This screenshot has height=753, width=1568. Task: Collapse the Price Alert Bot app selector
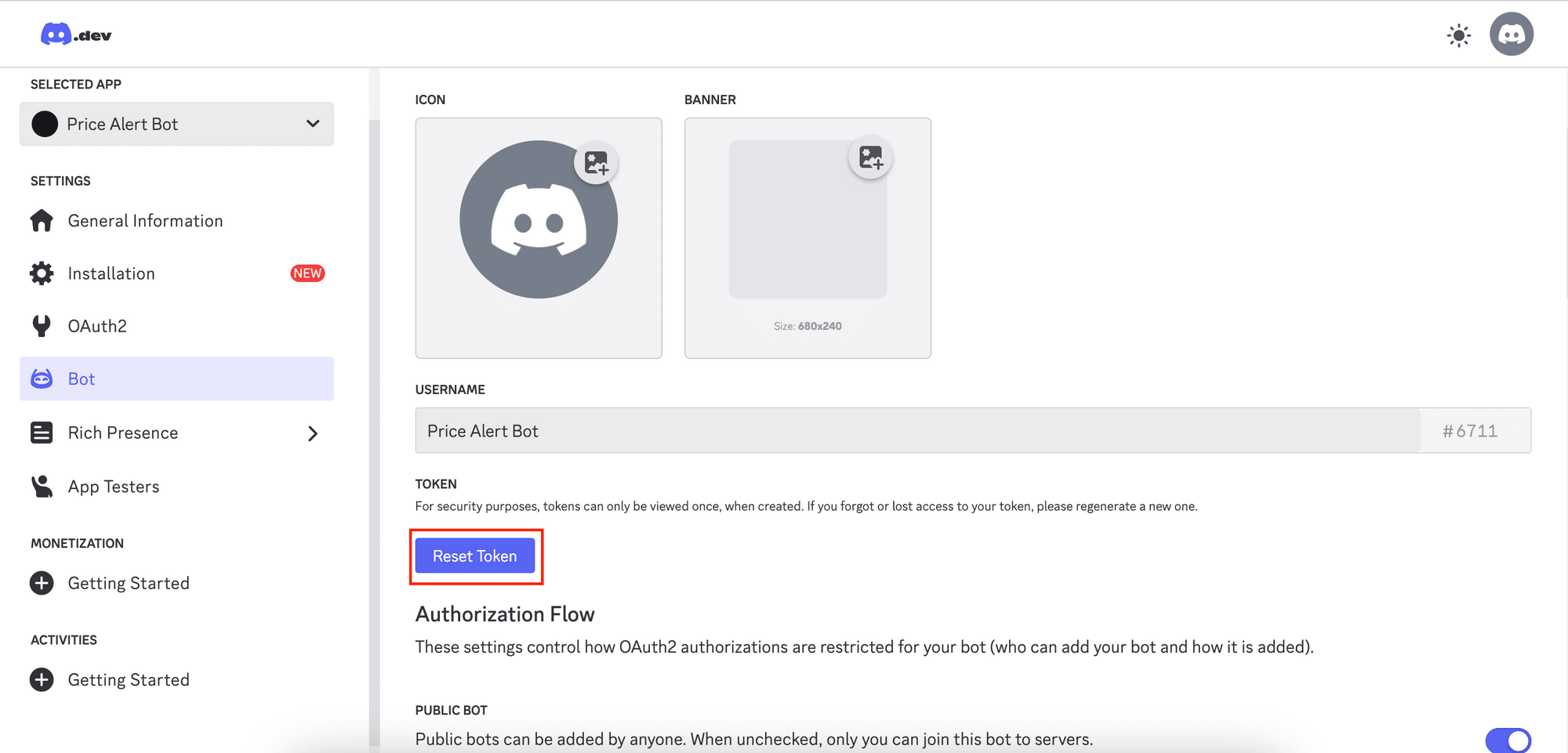[x=312, y=124]
